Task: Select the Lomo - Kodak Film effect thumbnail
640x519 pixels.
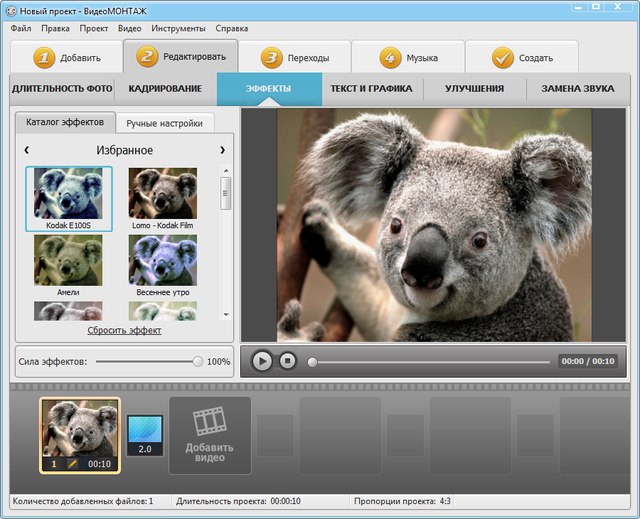Action: click(163, 193)
